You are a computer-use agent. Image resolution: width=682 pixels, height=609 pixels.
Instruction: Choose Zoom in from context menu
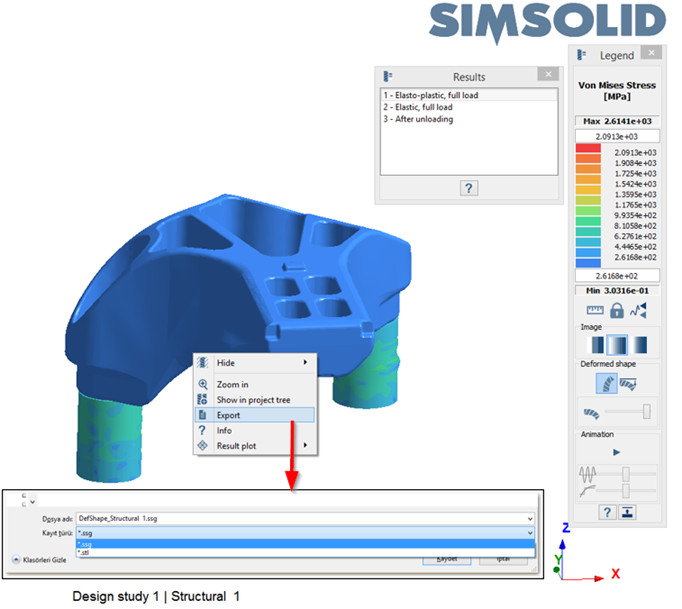255,385
